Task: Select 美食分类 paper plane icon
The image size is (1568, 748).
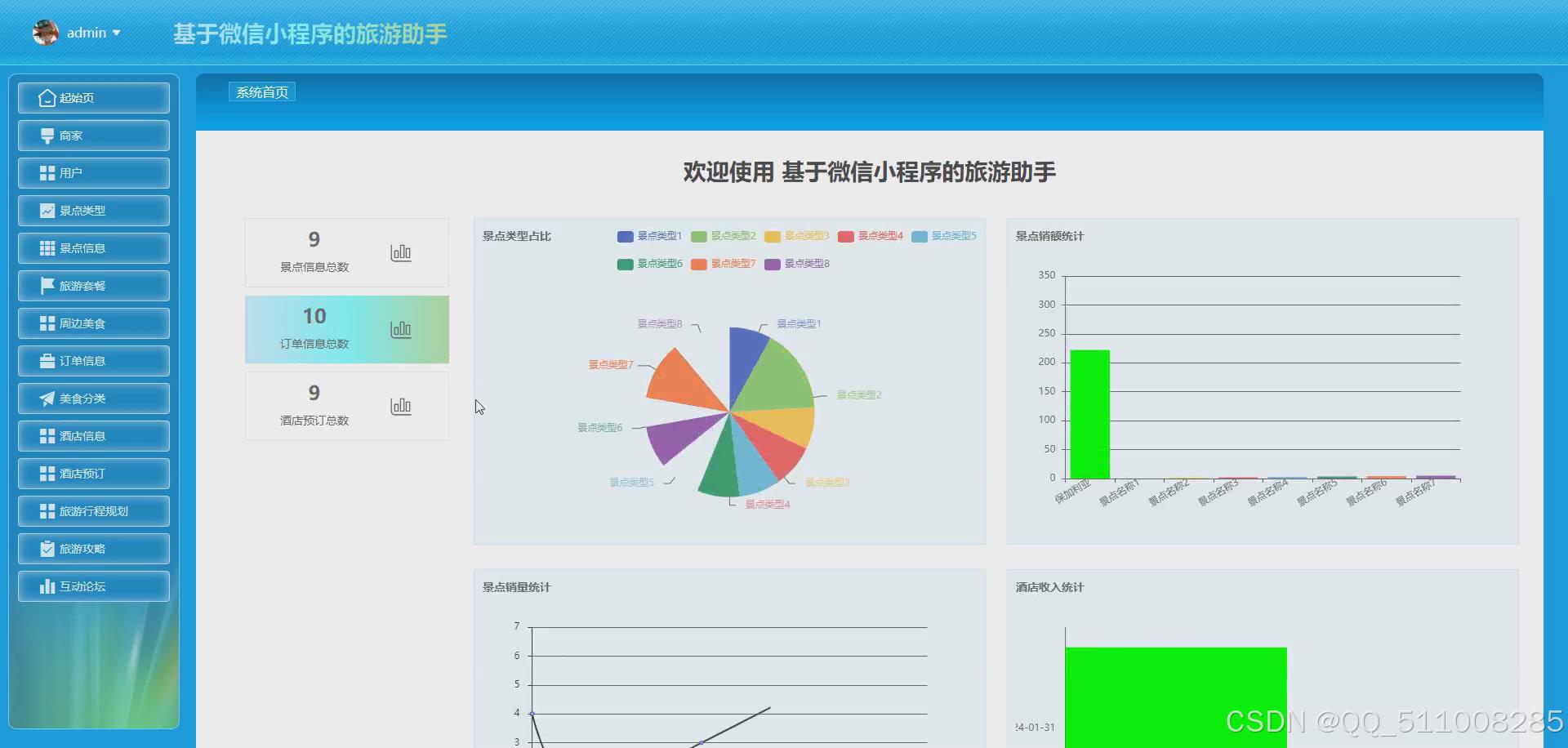Action: (47, 398)
